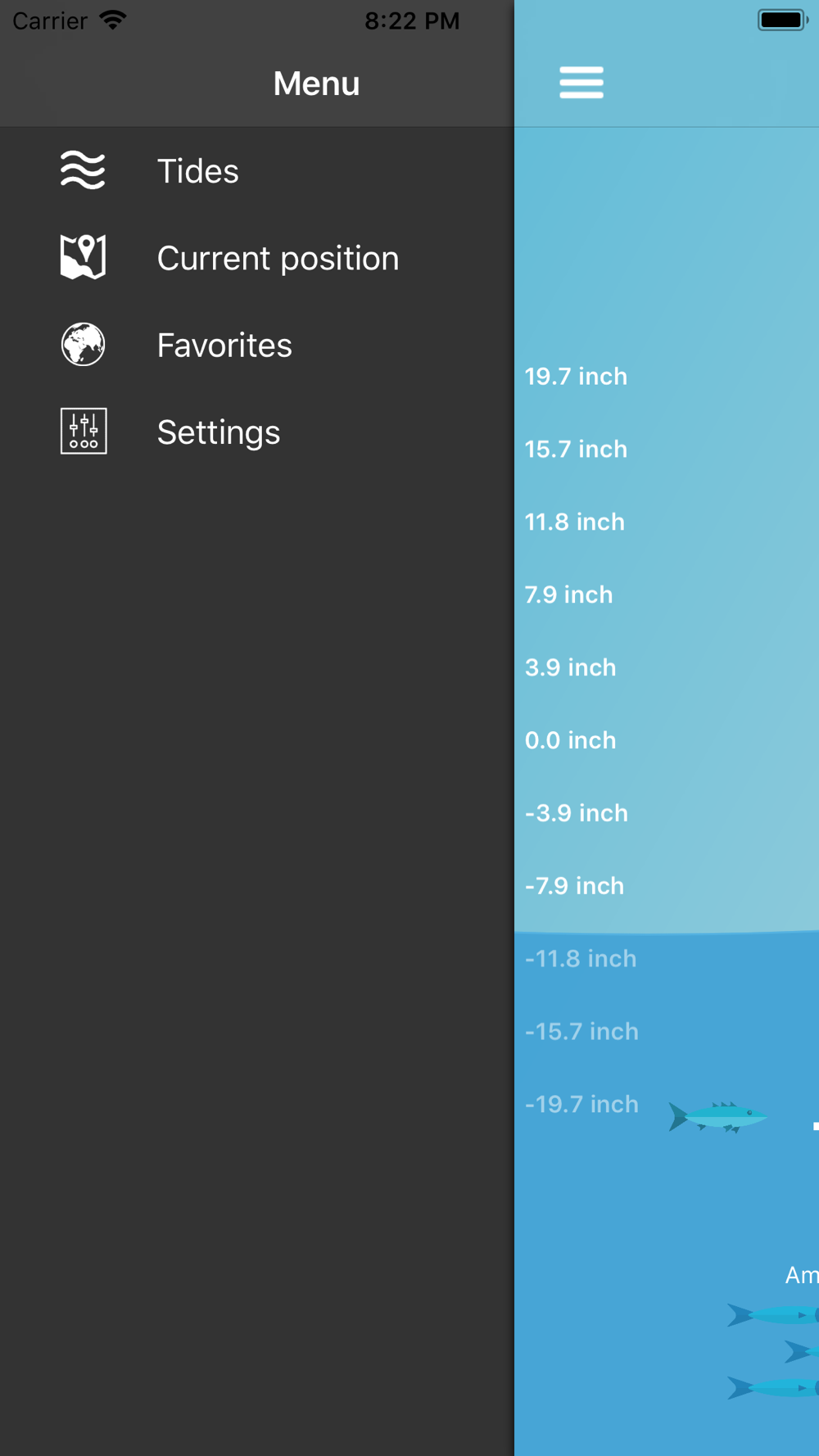Tap the 7.9 inch scale label
Screen dimensions: 819x1456
(x=568, y=595)
